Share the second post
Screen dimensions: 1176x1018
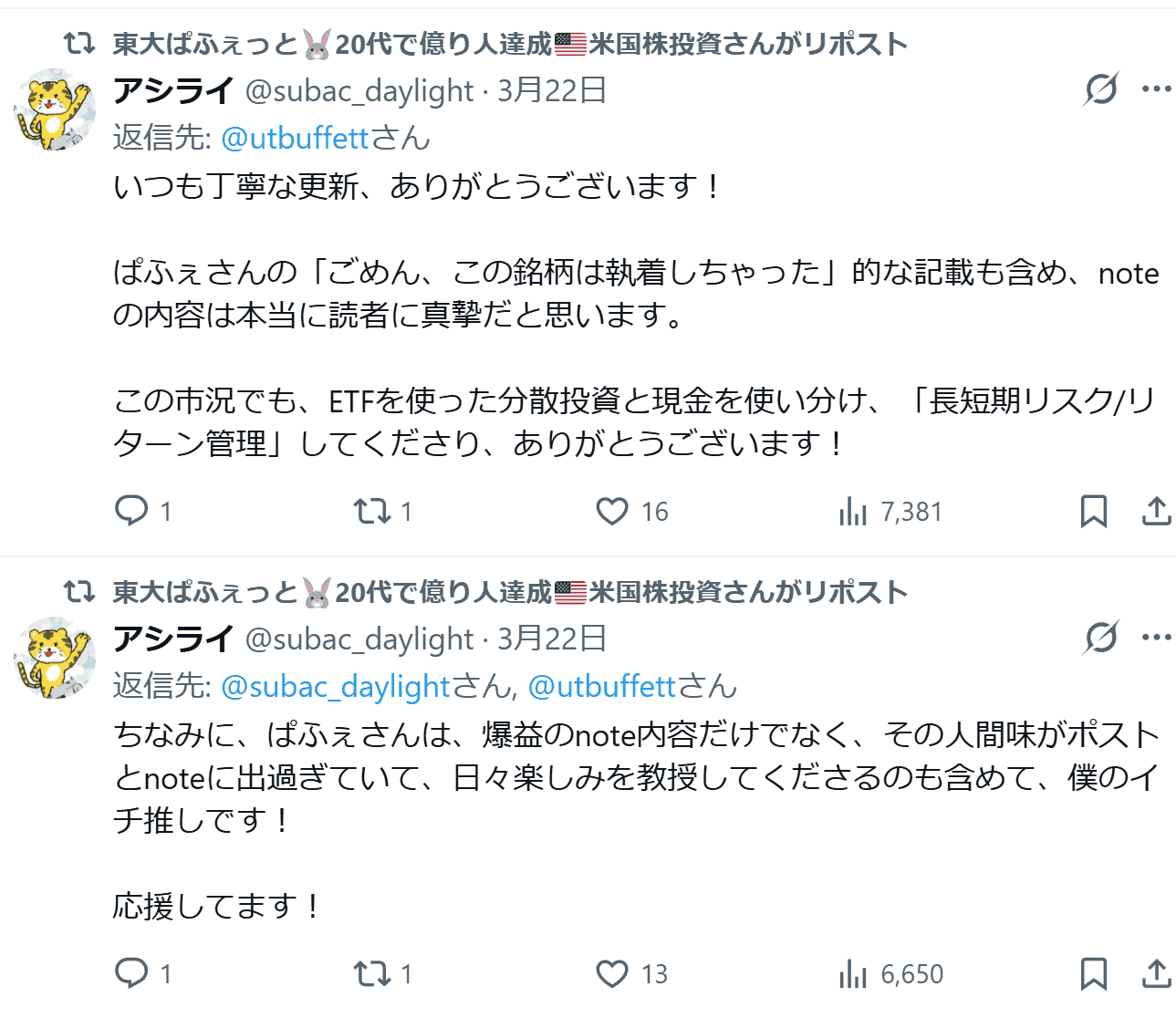[1156, 973]
